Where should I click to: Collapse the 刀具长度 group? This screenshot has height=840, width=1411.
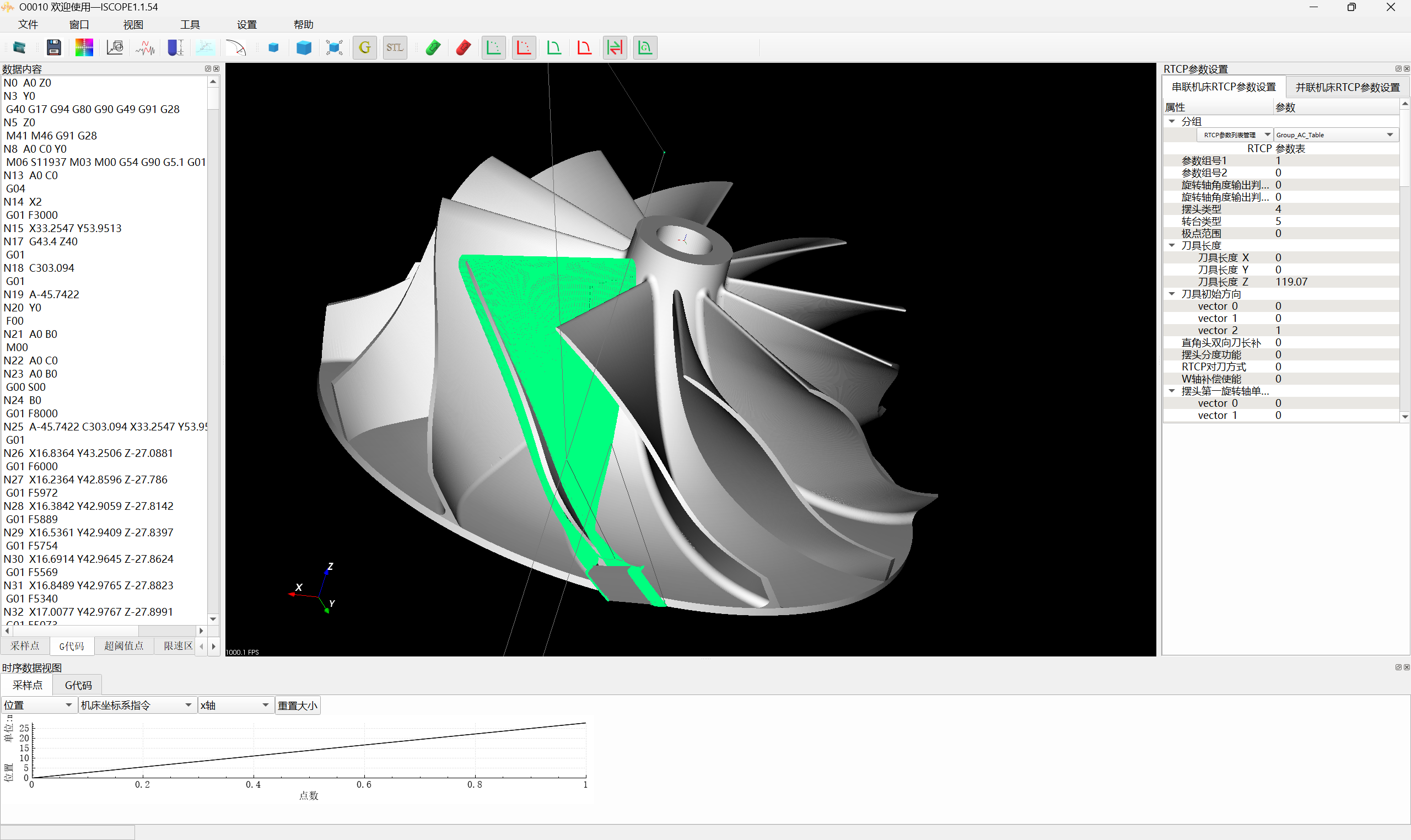pyautogui.click(x=1172, y=245)
